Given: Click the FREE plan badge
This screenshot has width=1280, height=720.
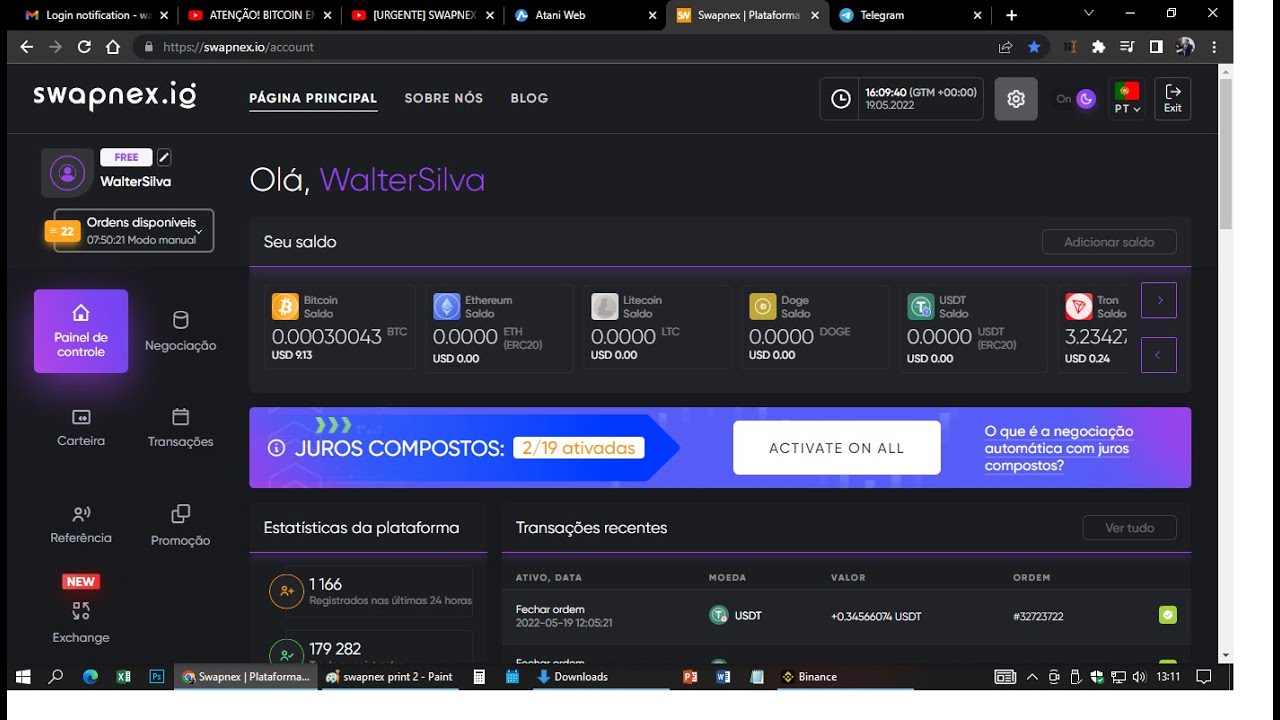Looking at the screenshot, I should click(x=126, y=157).
